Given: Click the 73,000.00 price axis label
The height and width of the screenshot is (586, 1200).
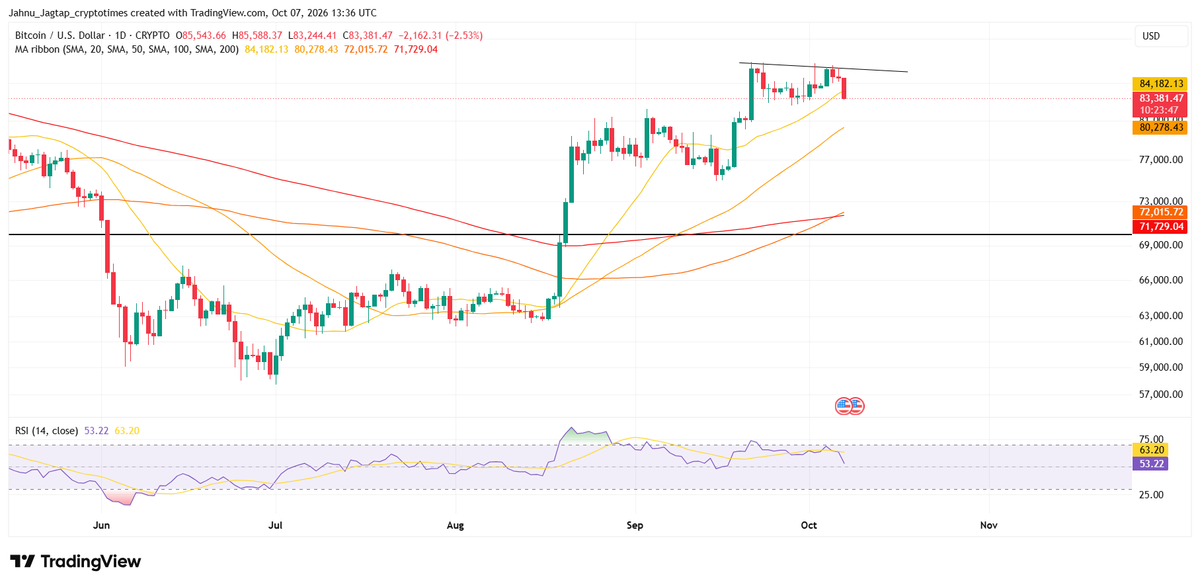Looking at the screenshot, I should click(1161, 201).
